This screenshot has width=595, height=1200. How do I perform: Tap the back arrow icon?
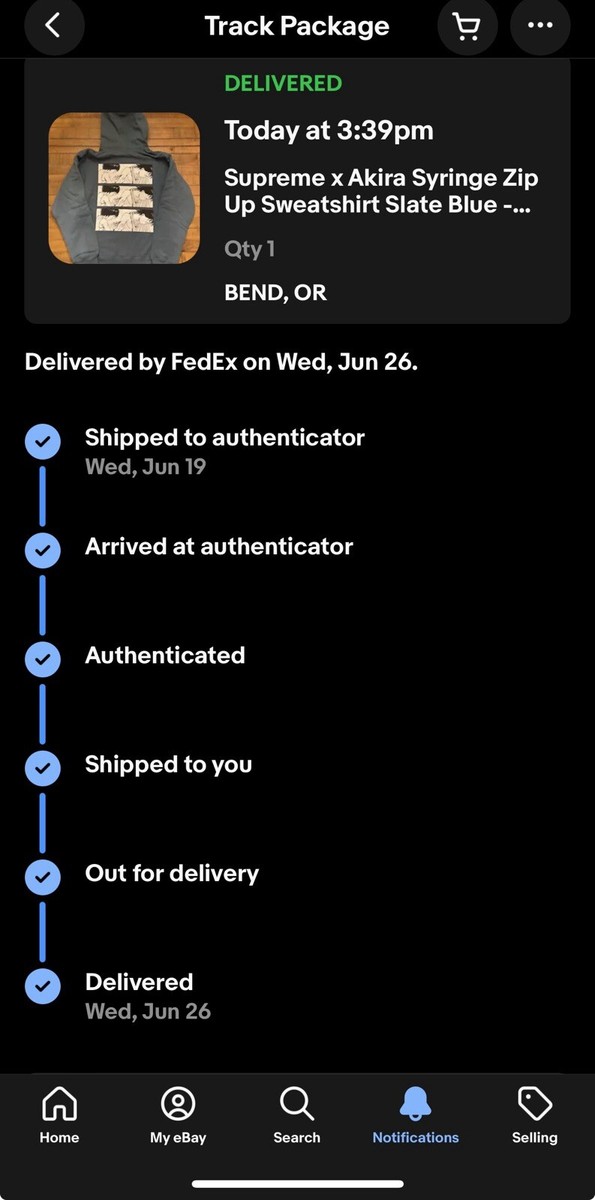(x=54, y=26)
